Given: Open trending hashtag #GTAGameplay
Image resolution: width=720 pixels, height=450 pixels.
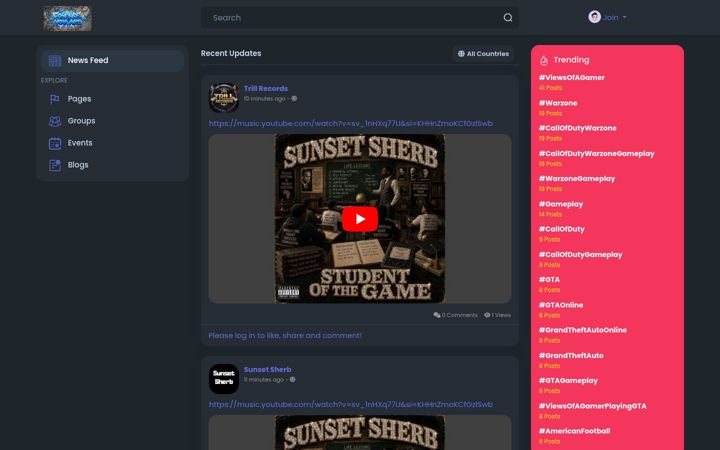Looking at the screenshot, I should tap(568, 381).
